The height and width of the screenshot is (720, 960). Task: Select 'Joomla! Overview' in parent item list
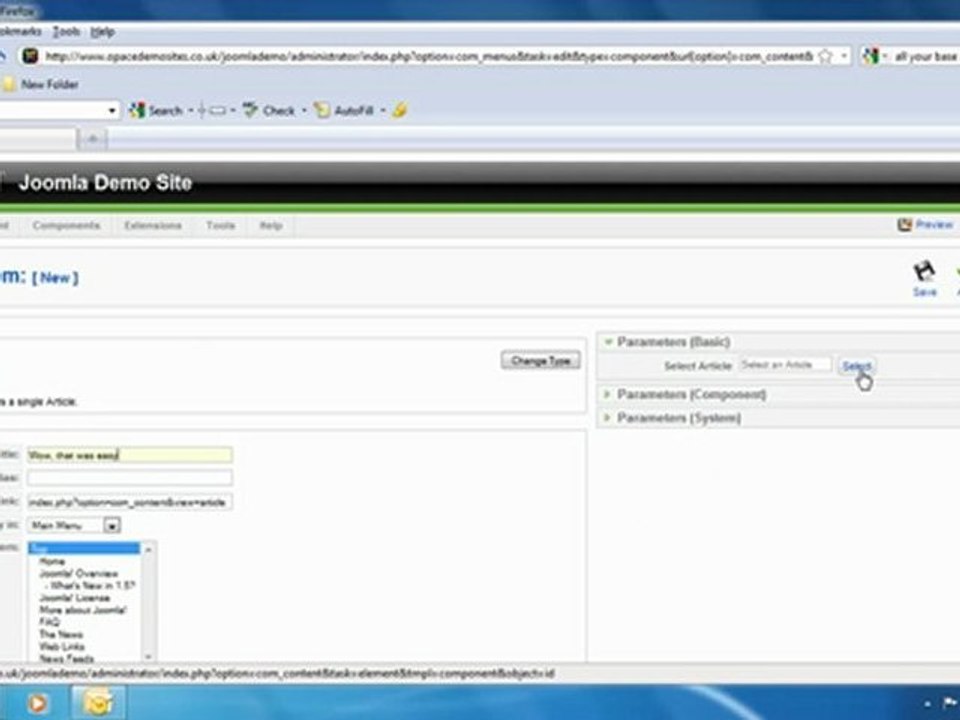click(x=78, y=574)
